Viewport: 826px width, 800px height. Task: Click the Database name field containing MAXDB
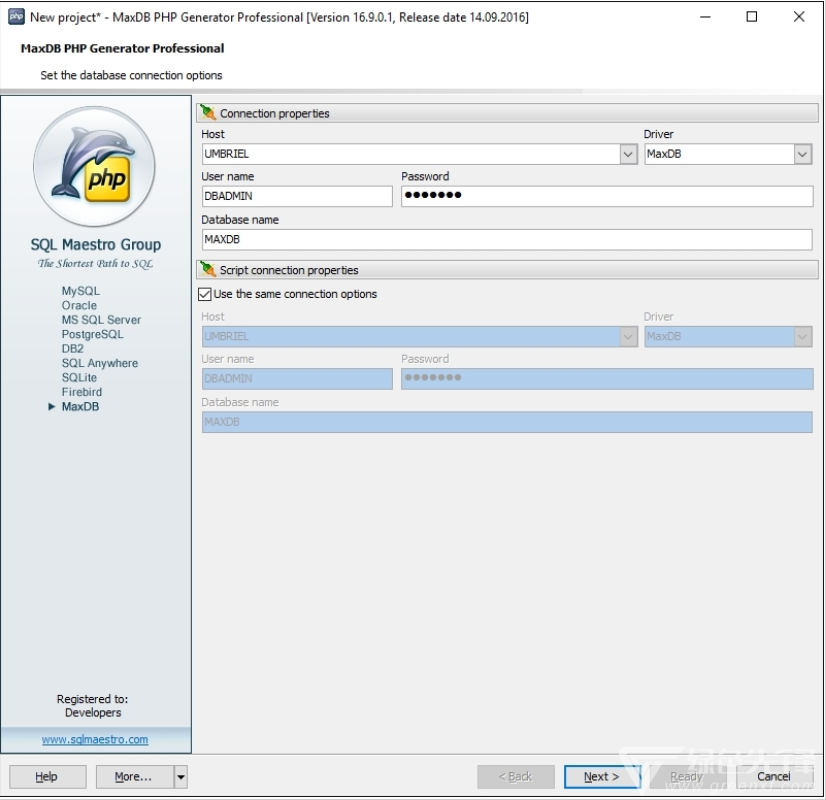coord(507,240)
